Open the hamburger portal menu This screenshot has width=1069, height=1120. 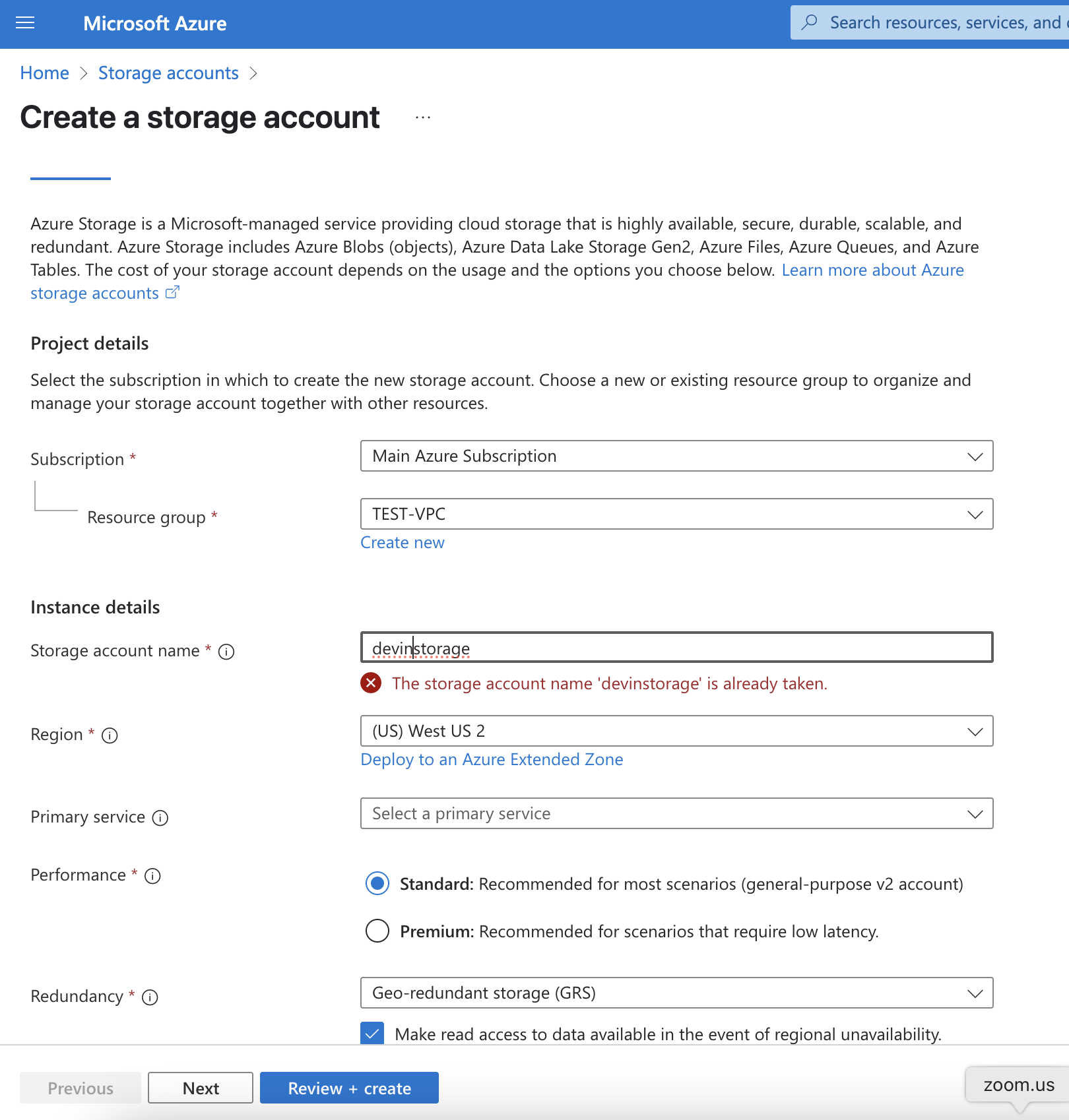pos(25,23)
